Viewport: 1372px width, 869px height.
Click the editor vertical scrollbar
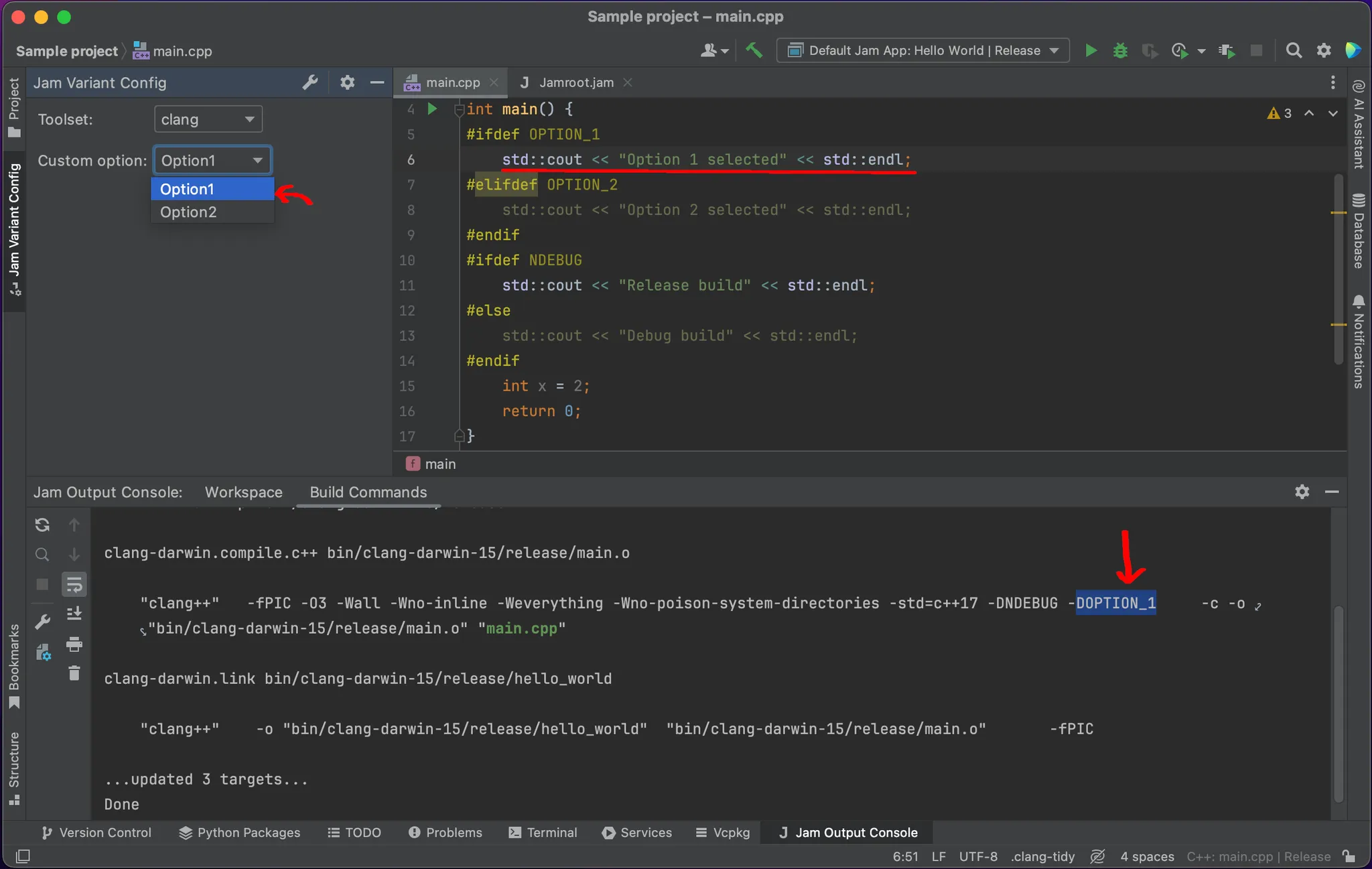click(1339, 269)
